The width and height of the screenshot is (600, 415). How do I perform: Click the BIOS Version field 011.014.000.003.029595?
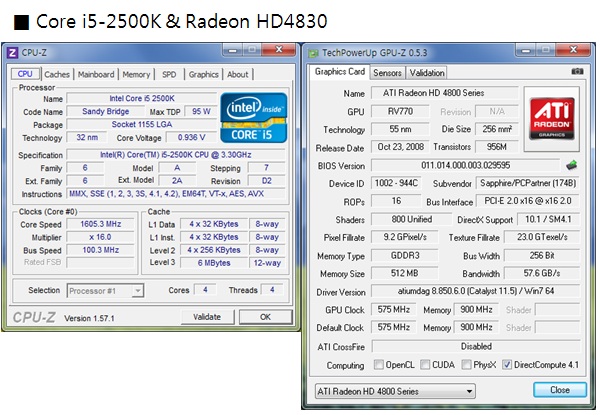click(x=465, y=165)
